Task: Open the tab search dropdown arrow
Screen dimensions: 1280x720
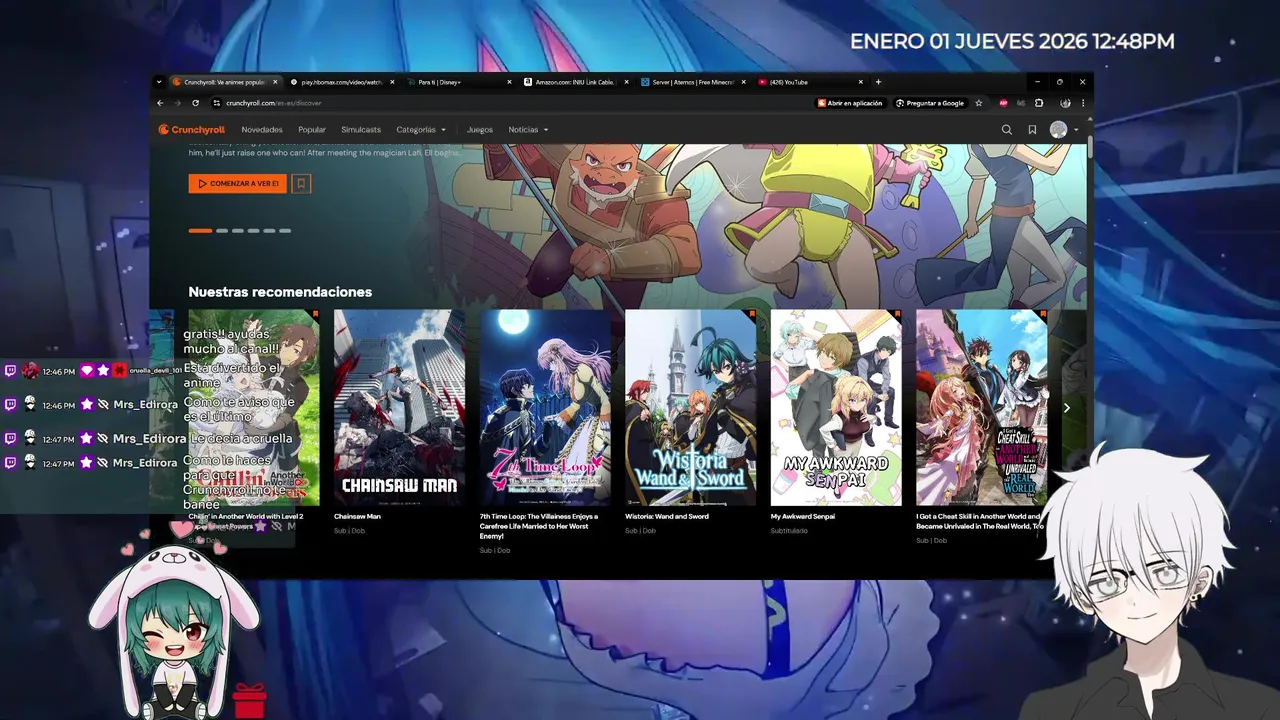Action: [x=159, y=82]
